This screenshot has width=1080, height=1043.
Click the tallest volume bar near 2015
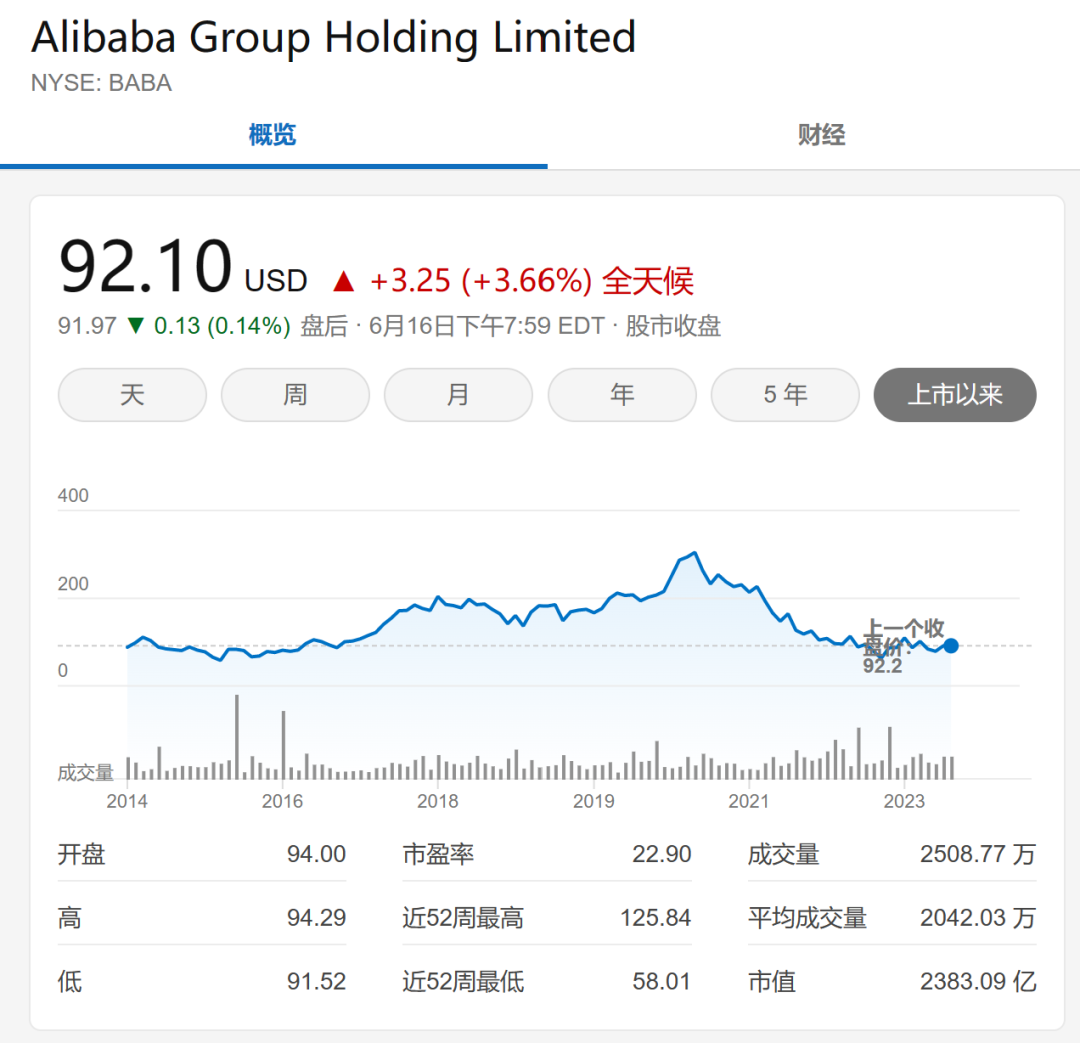tap(237, 737)
